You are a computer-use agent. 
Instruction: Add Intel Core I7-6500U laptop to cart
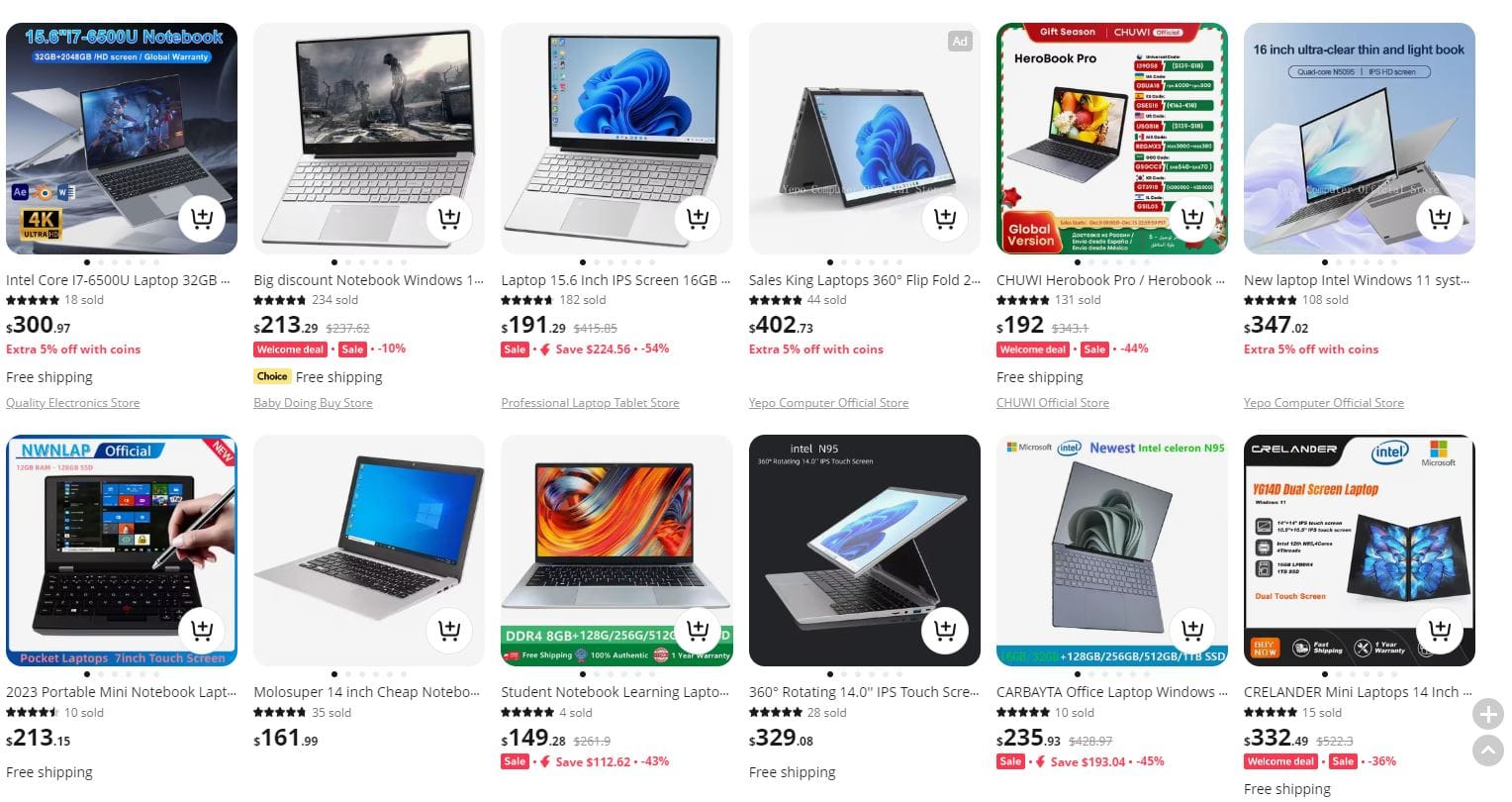pos(202,219)
